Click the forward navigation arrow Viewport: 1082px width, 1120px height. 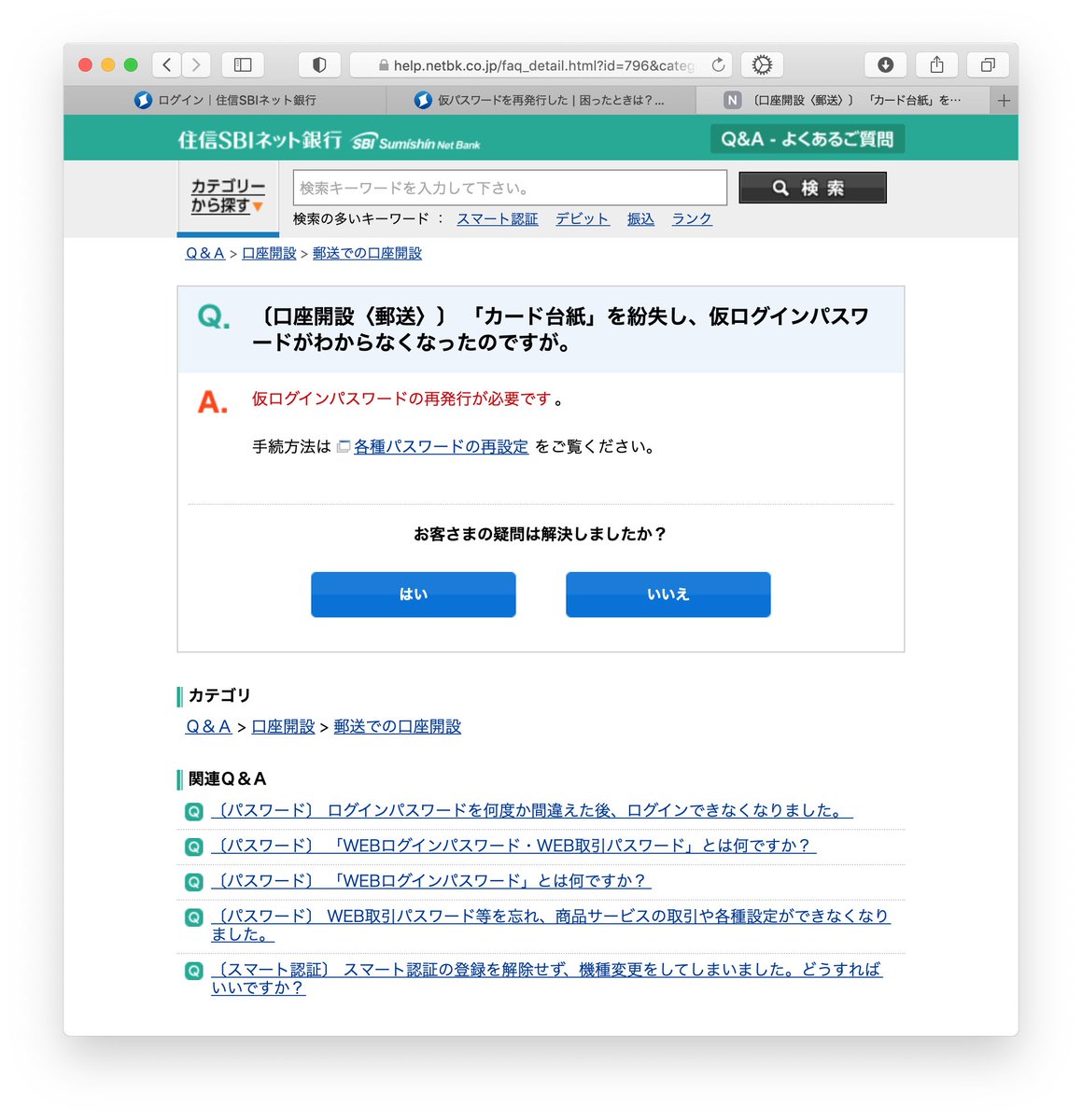196,64
